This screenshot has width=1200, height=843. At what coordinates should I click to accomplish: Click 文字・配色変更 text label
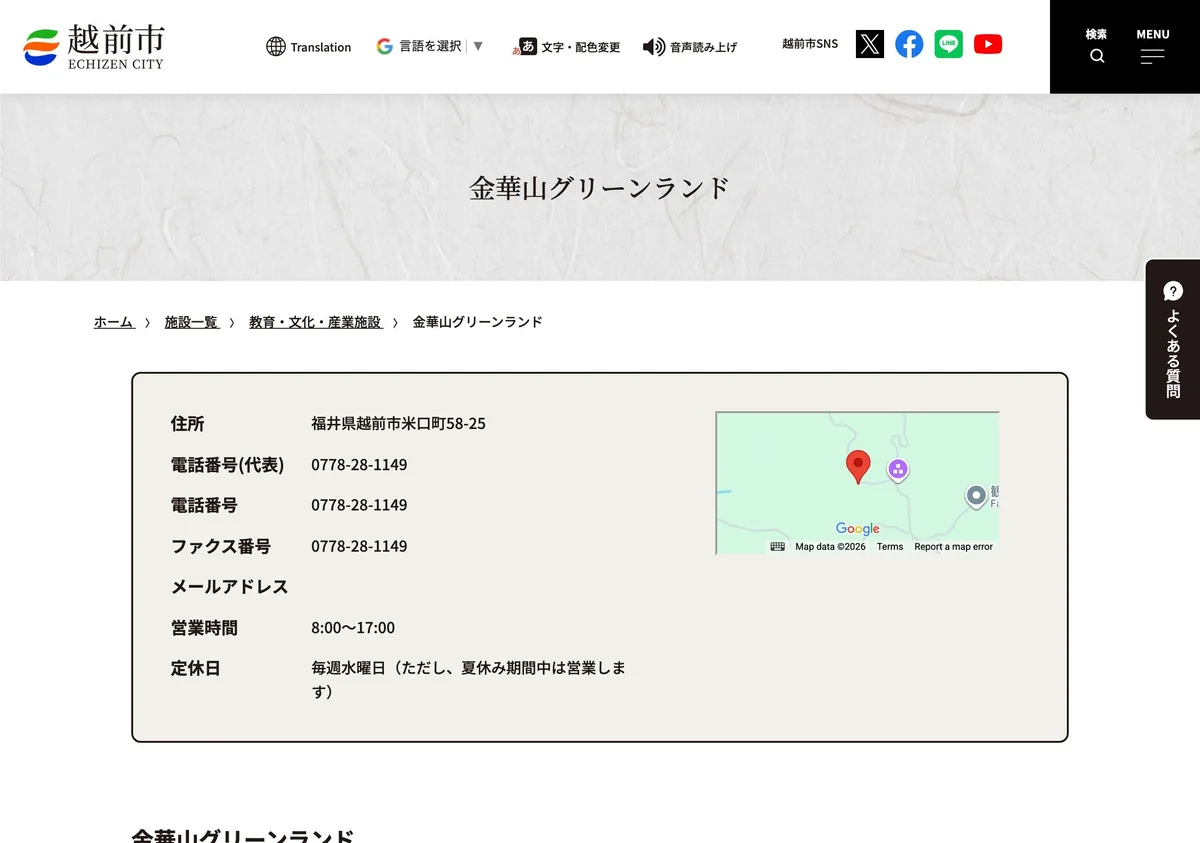[x=581, y=47]
